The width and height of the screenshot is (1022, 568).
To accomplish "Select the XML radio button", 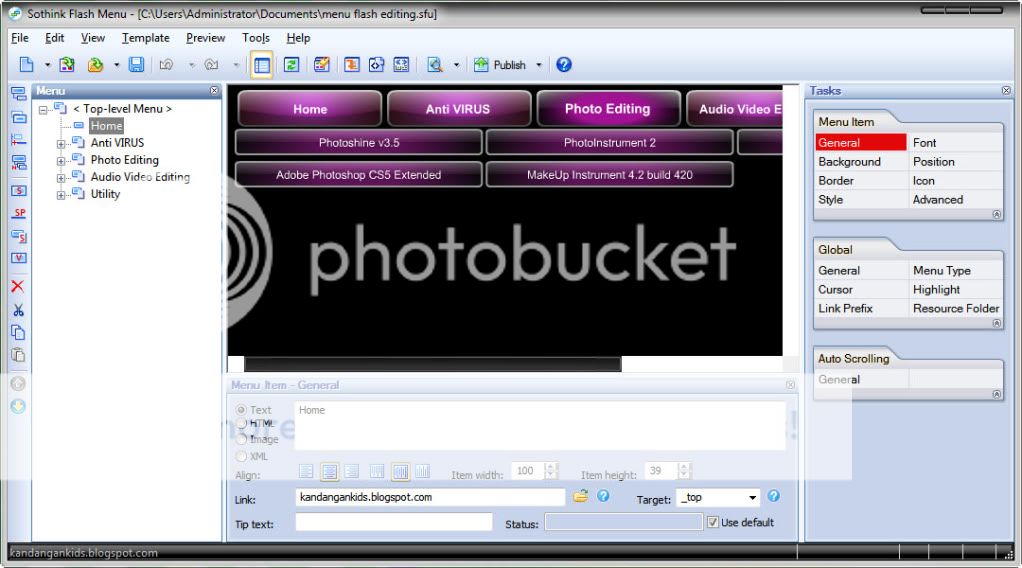I will pyautogui.click(x=241, y=456).
